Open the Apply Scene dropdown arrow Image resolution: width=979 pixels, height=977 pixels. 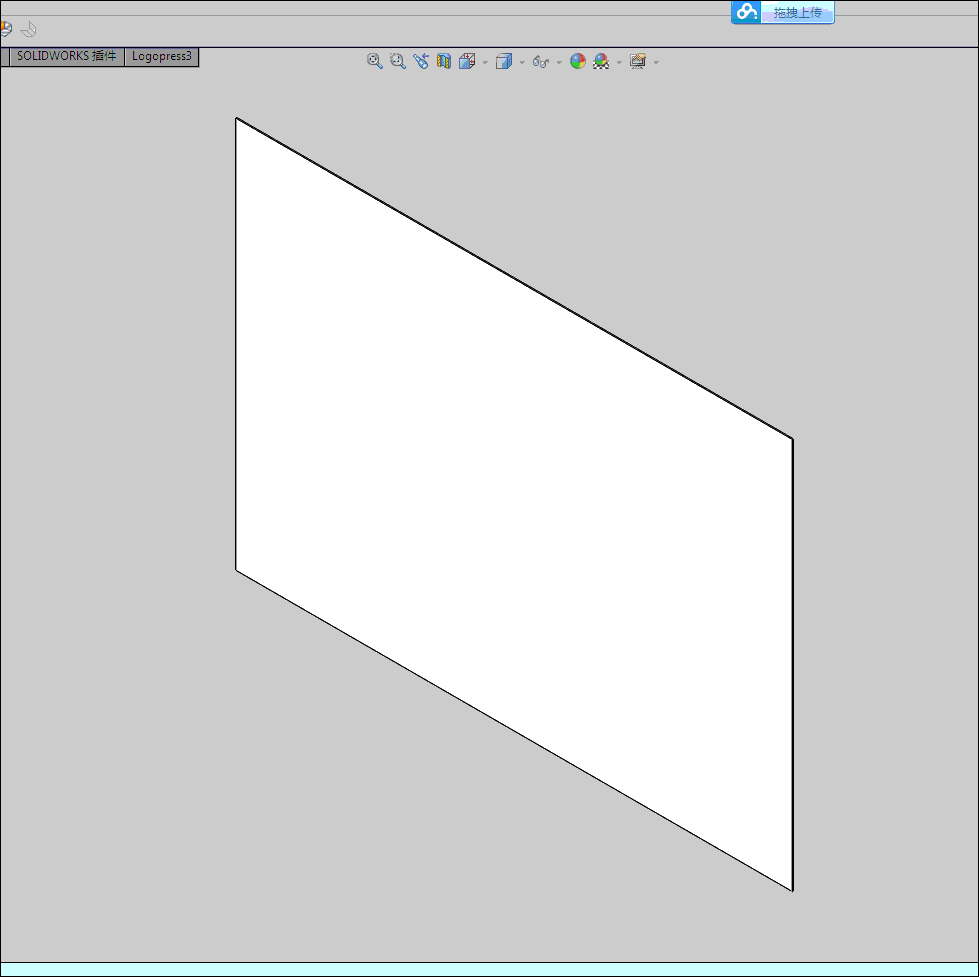click(x=619, y=62)
